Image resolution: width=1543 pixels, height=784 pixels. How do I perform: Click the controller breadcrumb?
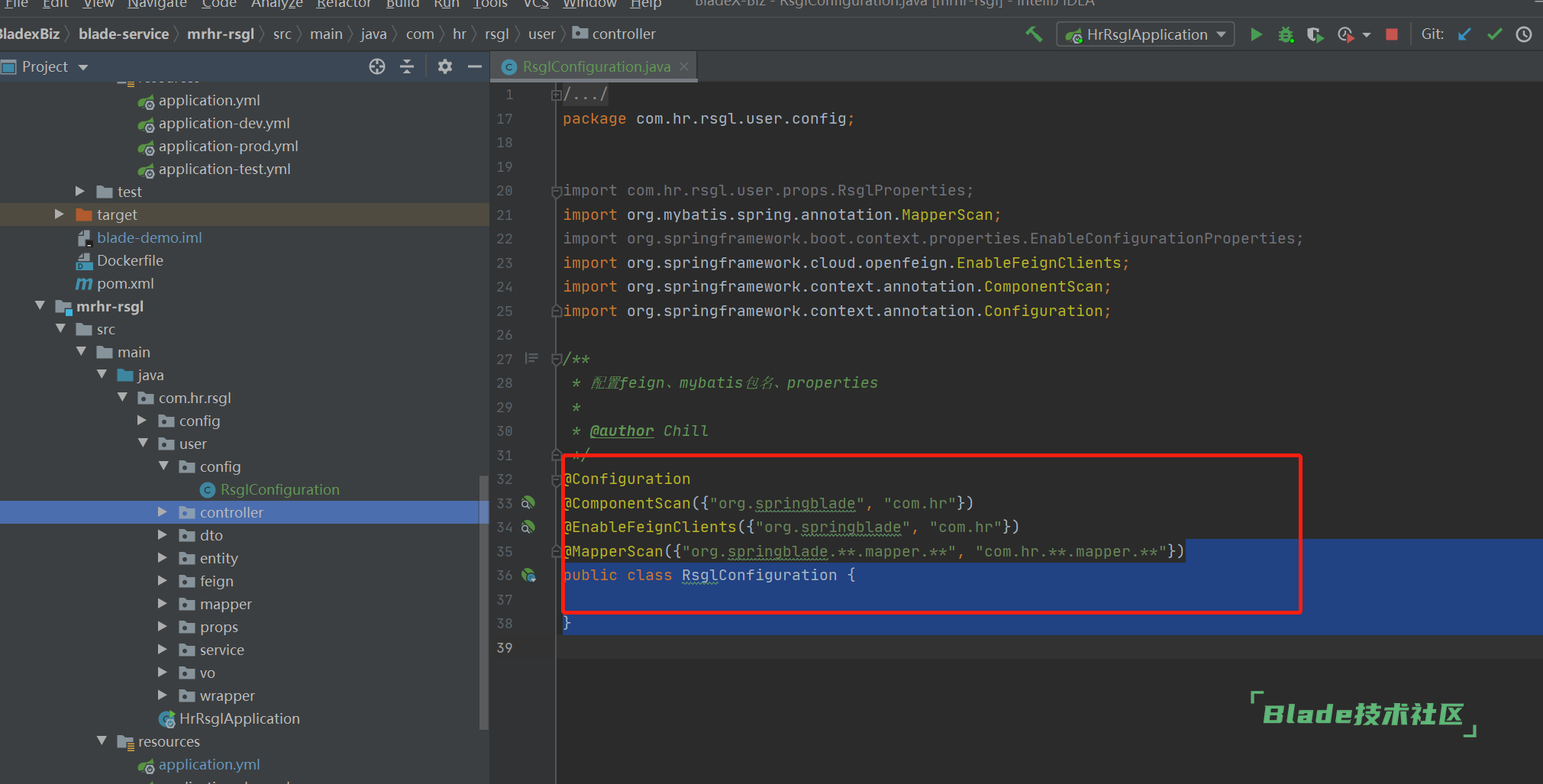pyautogui.click(x=615, y=34)
